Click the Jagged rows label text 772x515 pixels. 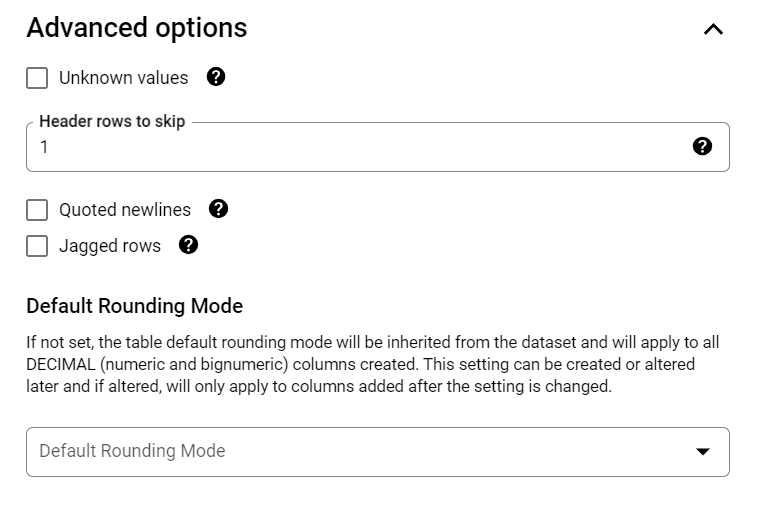coord(110,246)
